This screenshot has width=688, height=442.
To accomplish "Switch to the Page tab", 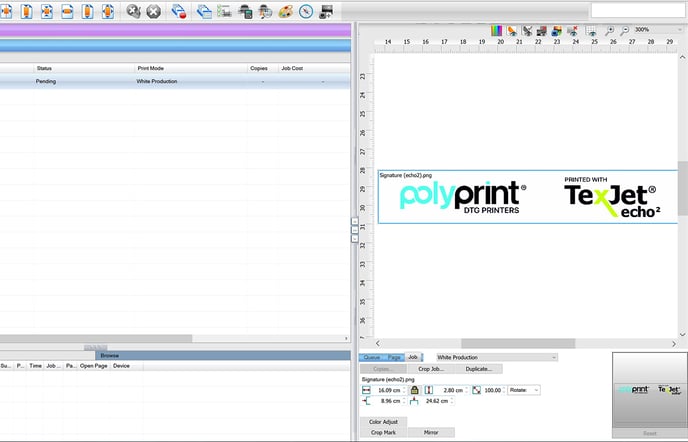I will [394, 357].
